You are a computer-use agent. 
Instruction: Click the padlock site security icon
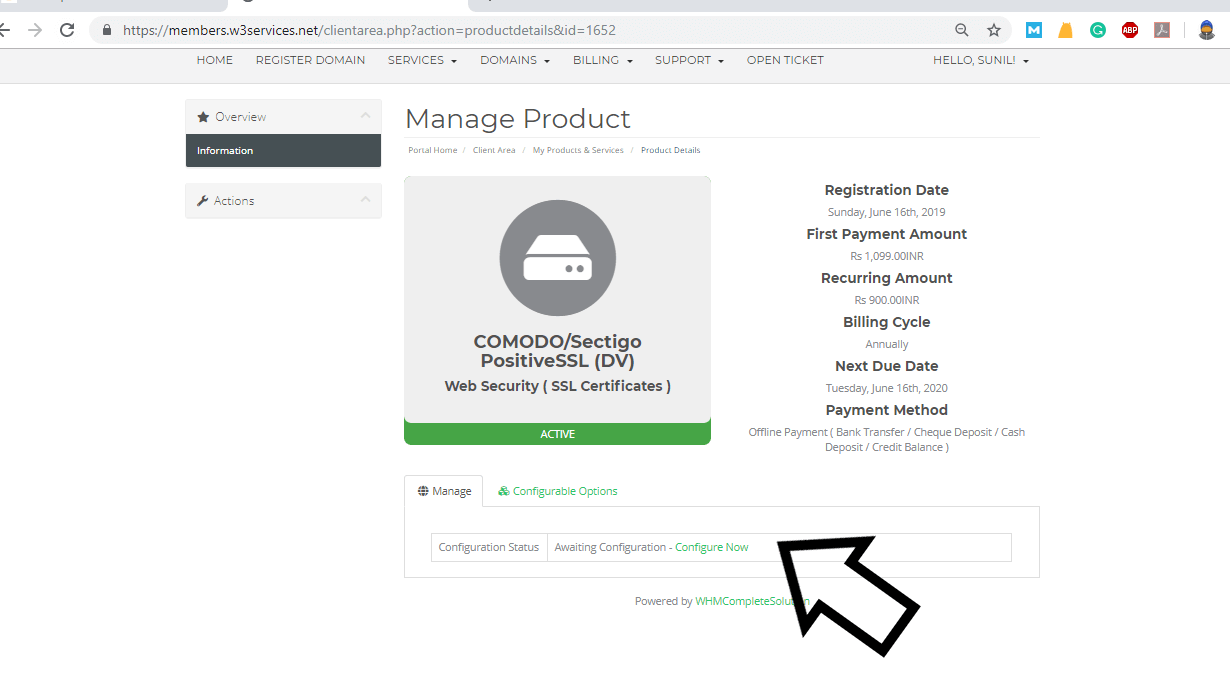tap(107, 30)
